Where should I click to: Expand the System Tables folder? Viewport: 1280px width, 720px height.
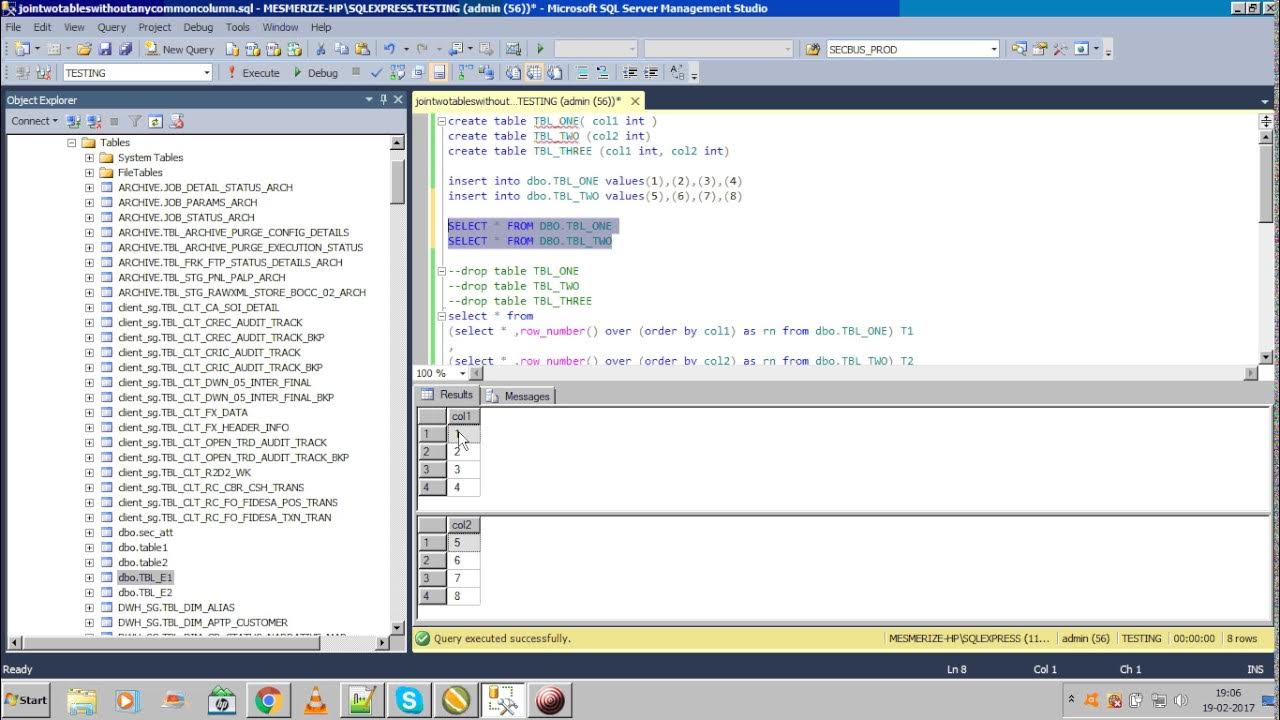point(89,158)
